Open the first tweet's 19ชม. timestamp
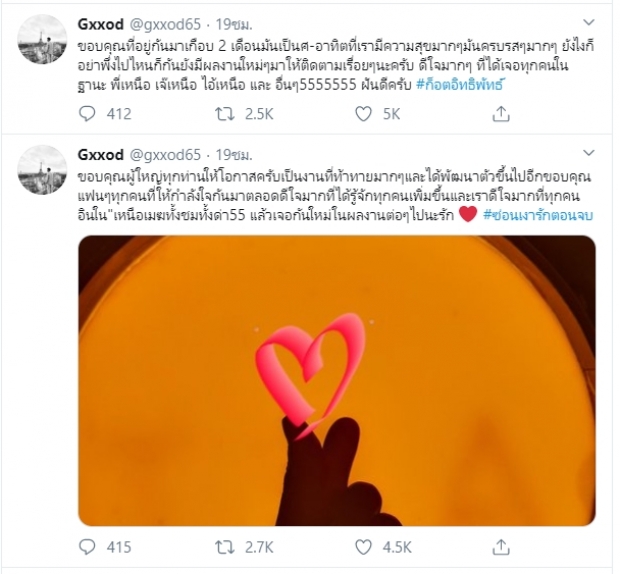The width and height of the screenshot is (620, 574). coord(234,25)
